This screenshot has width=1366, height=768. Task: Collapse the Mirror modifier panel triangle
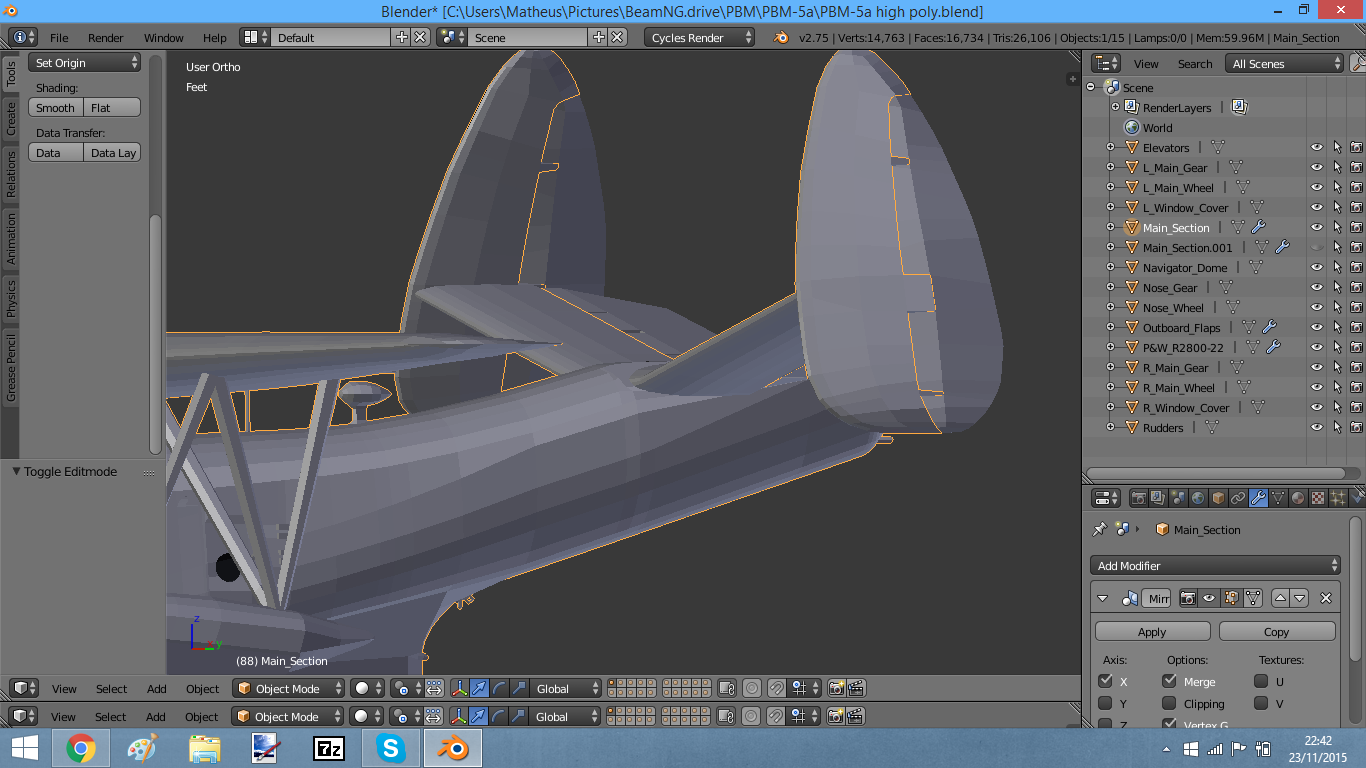pyautogui.click(x=1103, y=598)
